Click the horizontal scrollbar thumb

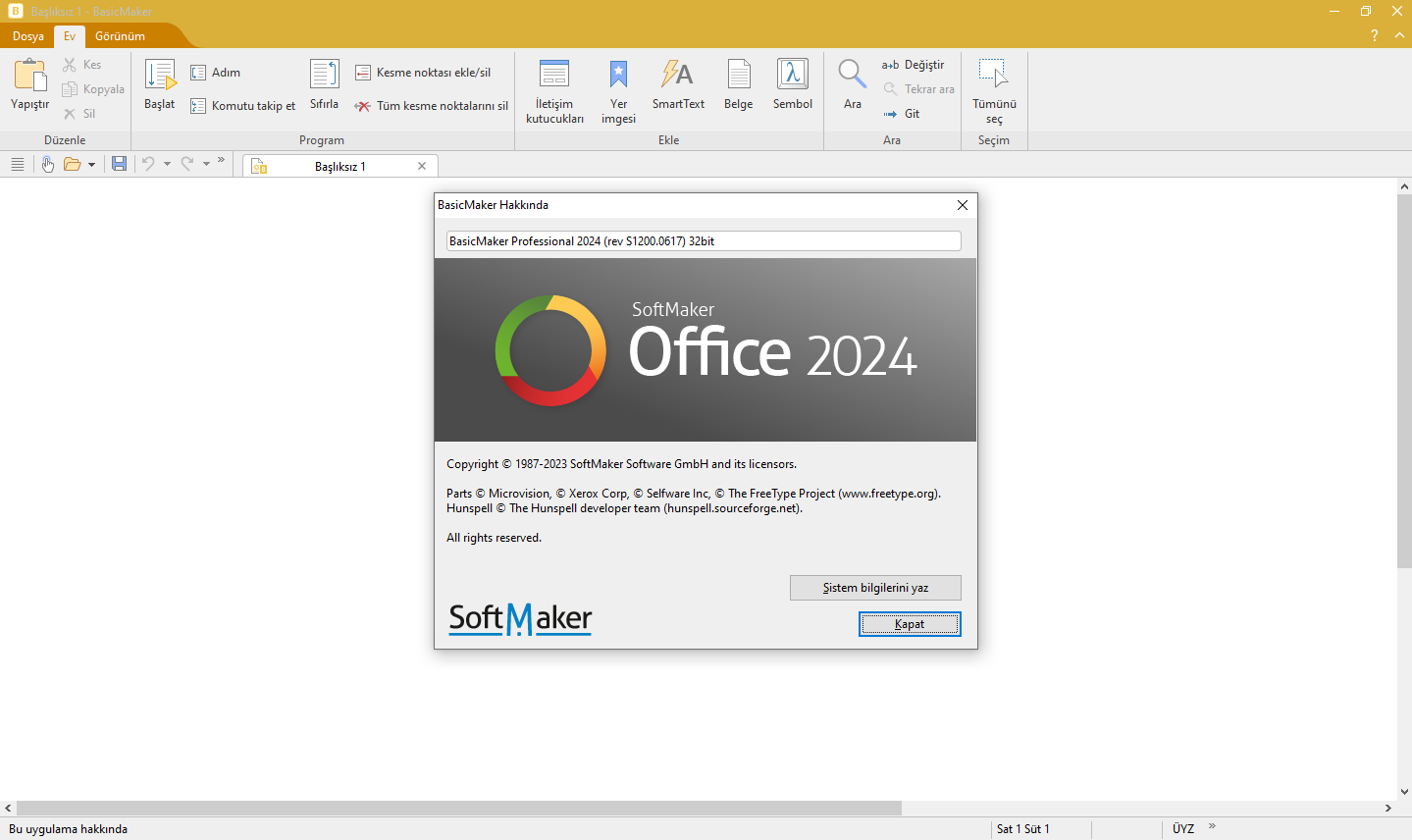pyautogui.click(x=459, y=809)
